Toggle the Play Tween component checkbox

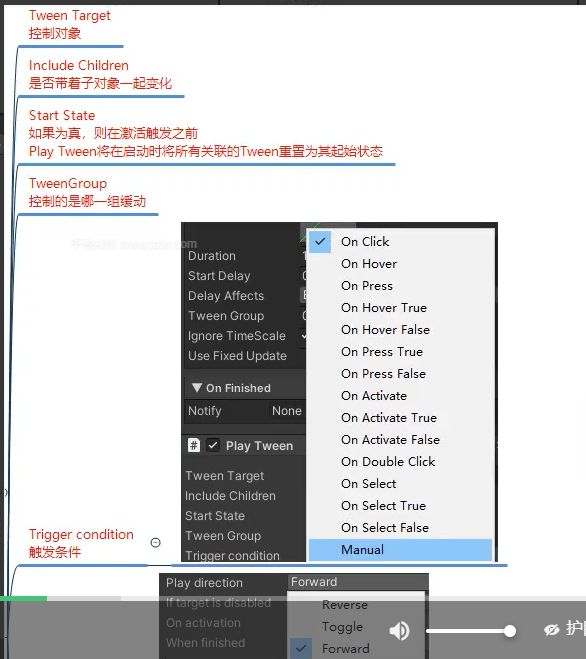pyautogui.click(x=213, y=445)
